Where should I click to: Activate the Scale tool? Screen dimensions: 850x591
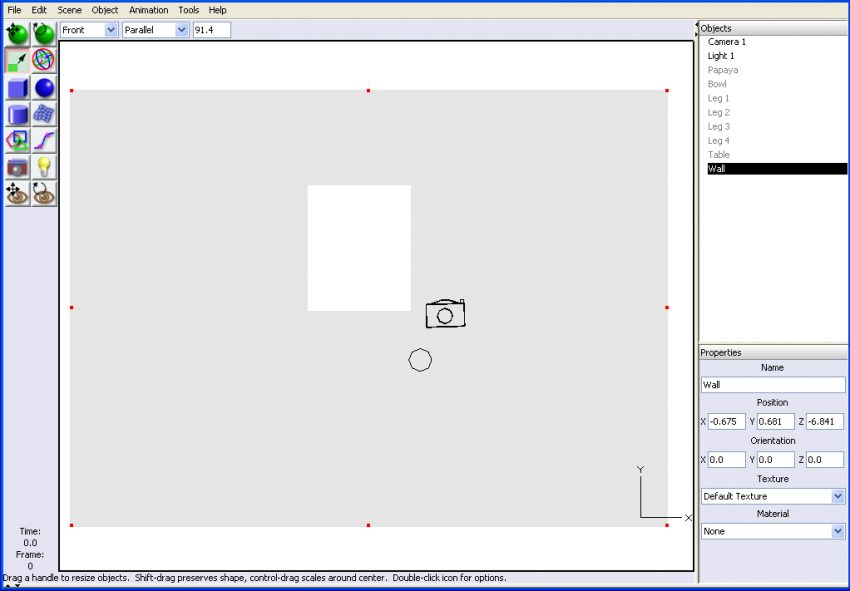click(15, 60)
